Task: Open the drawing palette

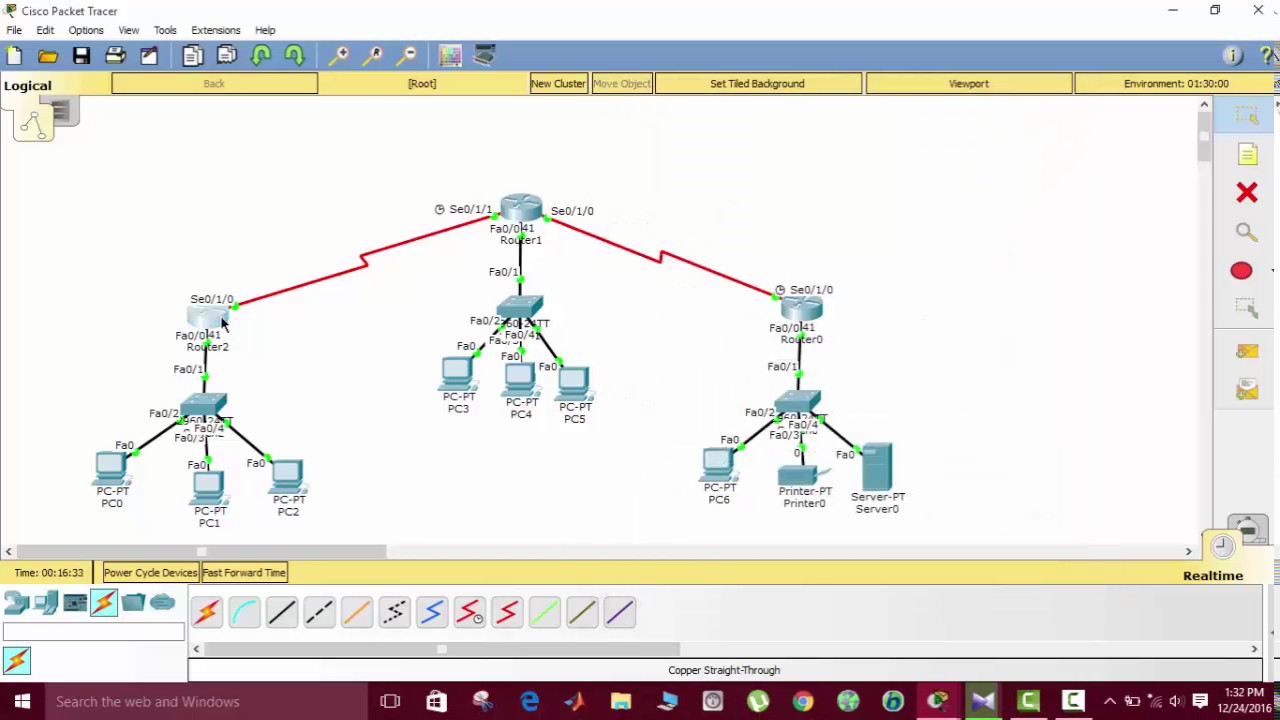Action: (450, 56)
